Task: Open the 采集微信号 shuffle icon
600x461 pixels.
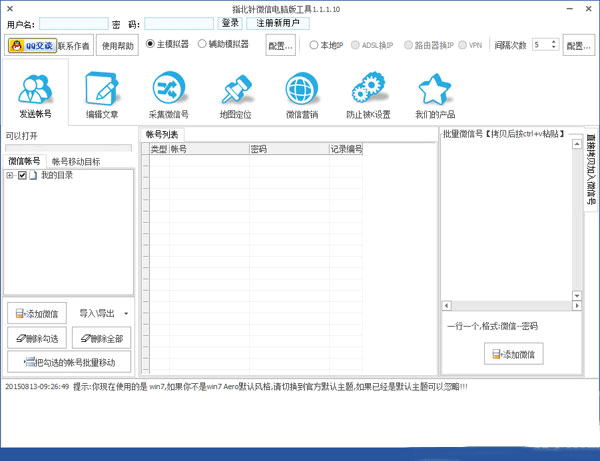Action: click(x=168, y=88)
